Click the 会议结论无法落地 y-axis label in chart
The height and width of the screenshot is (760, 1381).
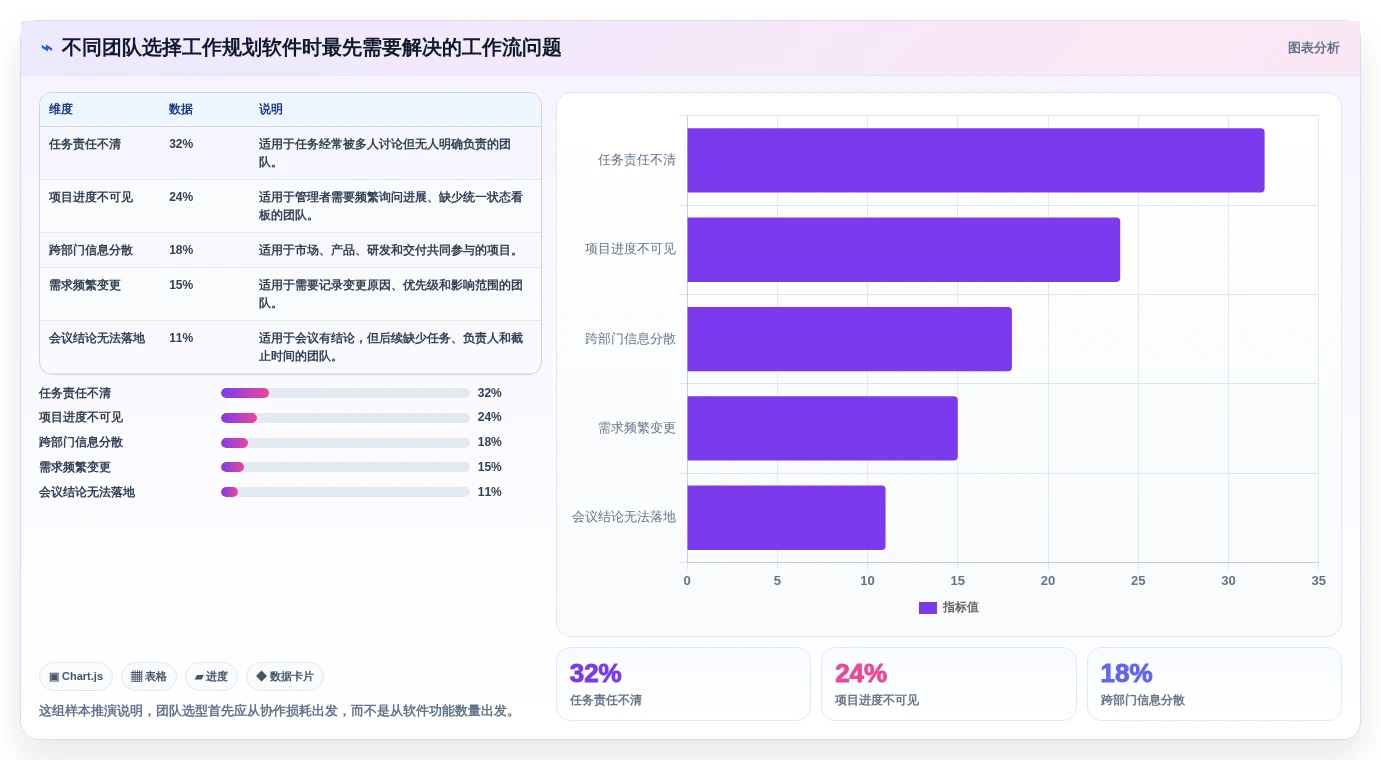click(624, 517)
